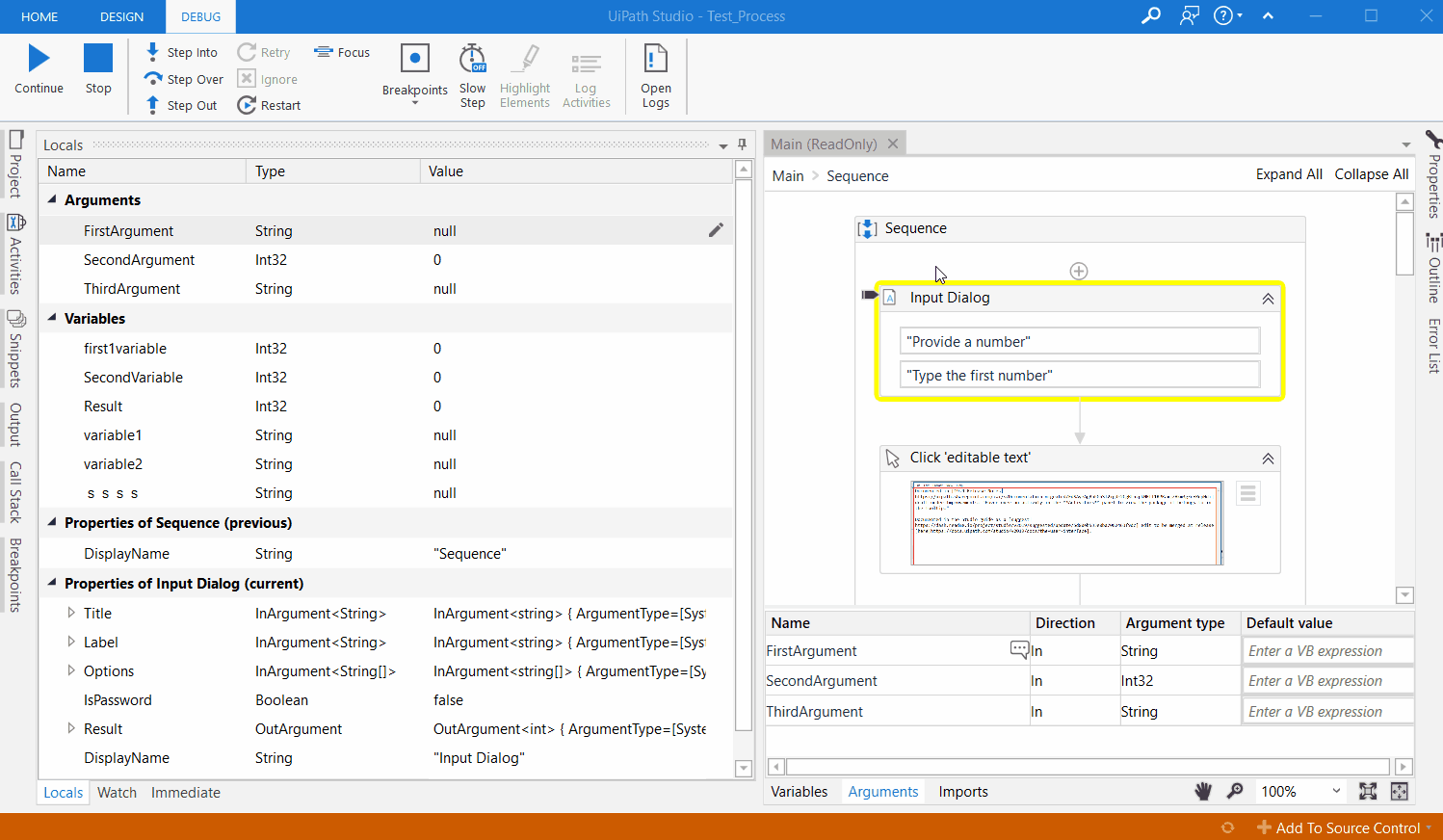Switch to the DESIGN ribbon tab
Screen dimensions: 1443x840
pyautogui.click(x=121, y=16)
